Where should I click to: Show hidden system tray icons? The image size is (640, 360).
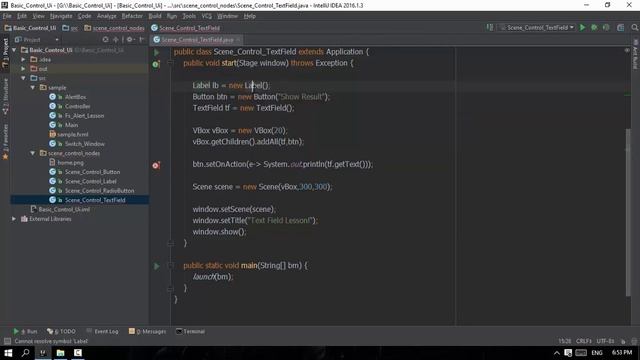tap(556, 353)
